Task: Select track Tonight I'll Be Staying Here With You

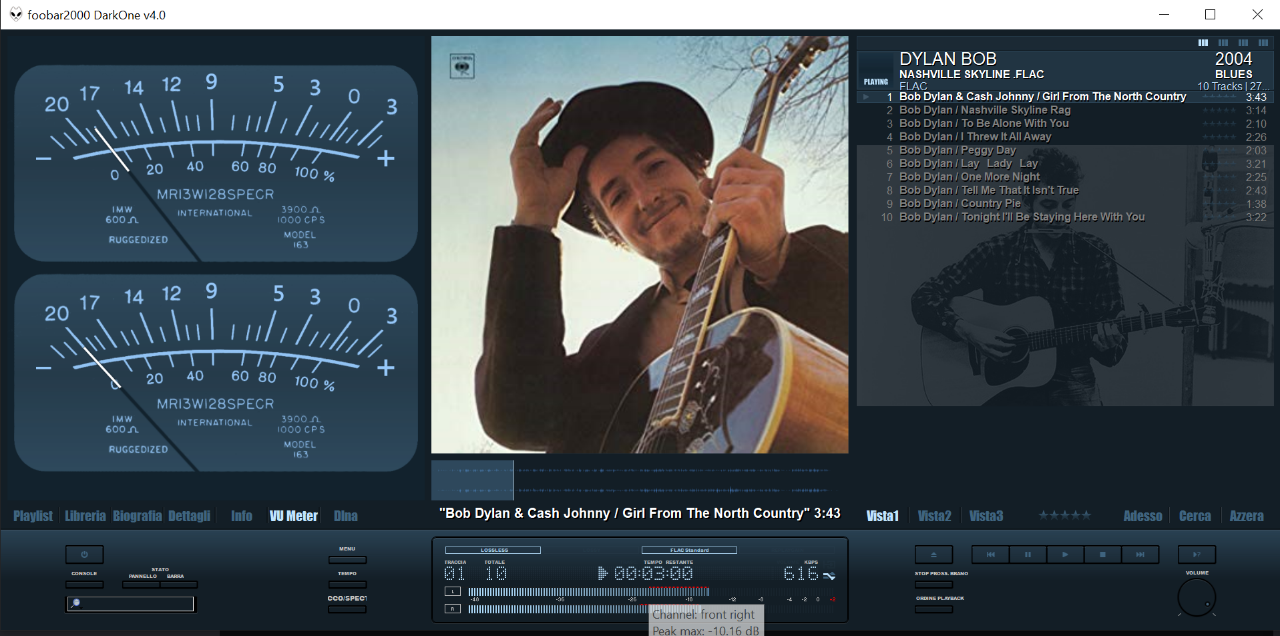Action: pos(1065,217)
